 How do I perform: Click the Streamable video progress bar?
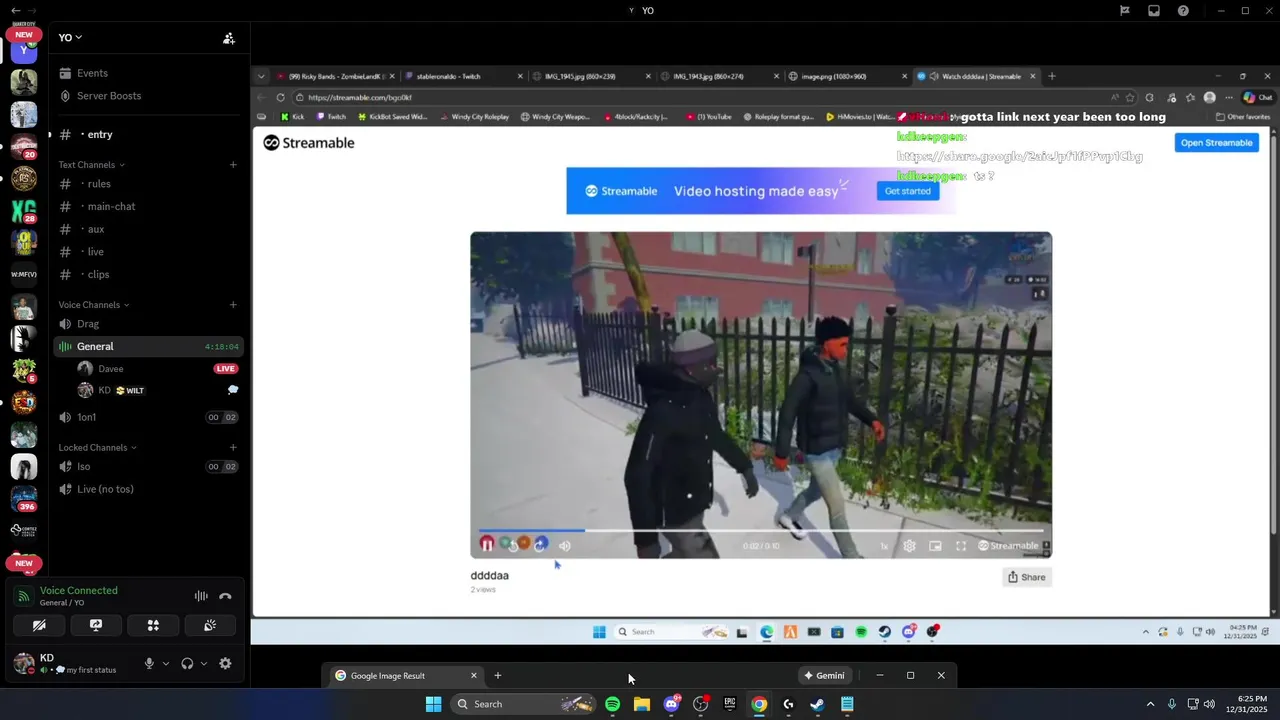click(761, 531)
